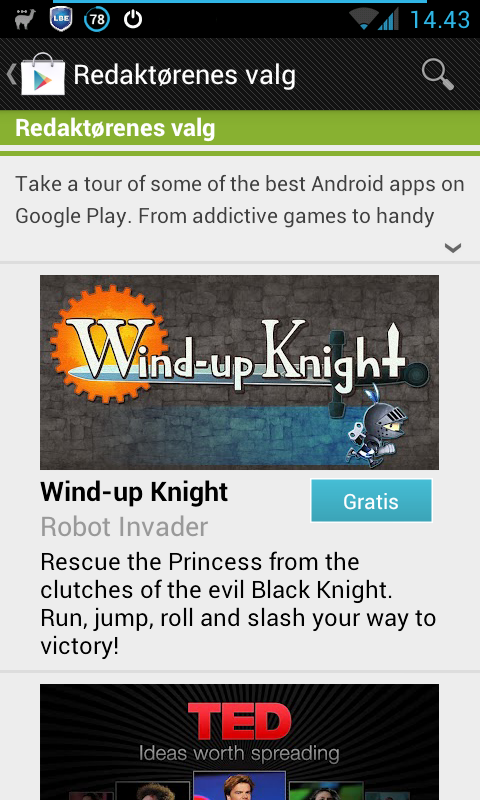Image resolution: width=480 pixels, height=800 pixels.
Task: Tap the 14.43 clock in the status bar
Action: pos(440,20)
